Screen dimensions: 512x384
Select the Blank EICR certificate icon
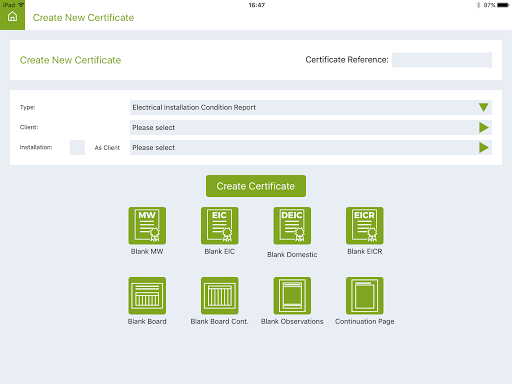(365, 226)
